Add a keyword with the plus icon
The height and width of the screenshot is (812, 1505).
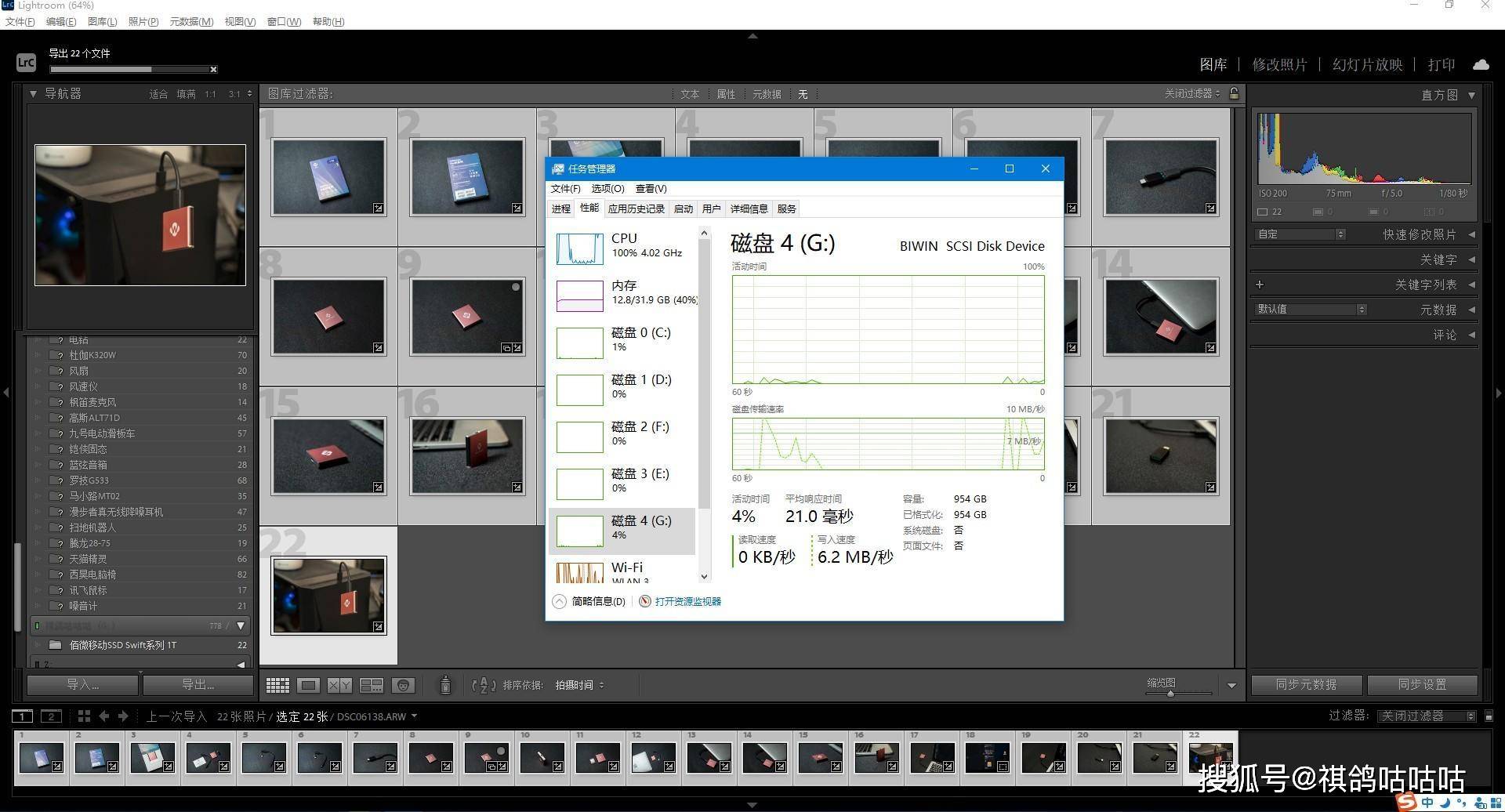pos(1260,285)
